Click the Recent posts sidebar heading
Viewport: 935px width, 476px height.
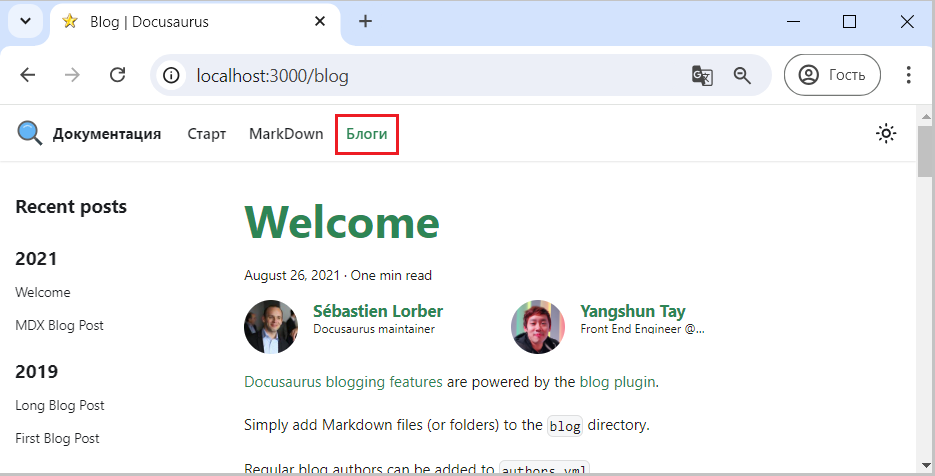(71, 207)
